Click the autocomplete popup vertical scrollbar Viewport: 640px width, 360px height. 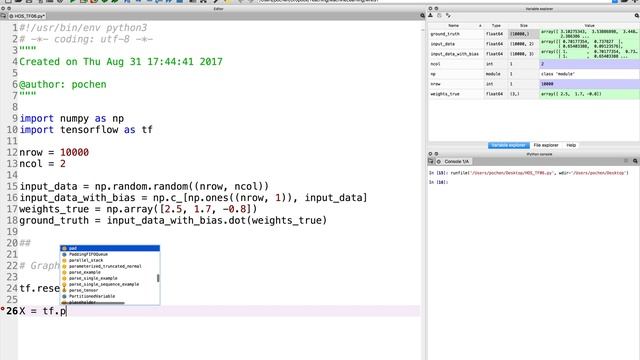pyautogui.click(x=158, y=278)
